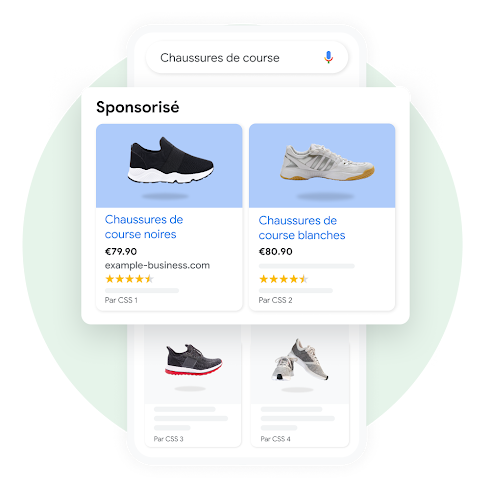Click the microphone voice search icon
Screen dimensions: 490x490
coord(328,57)
